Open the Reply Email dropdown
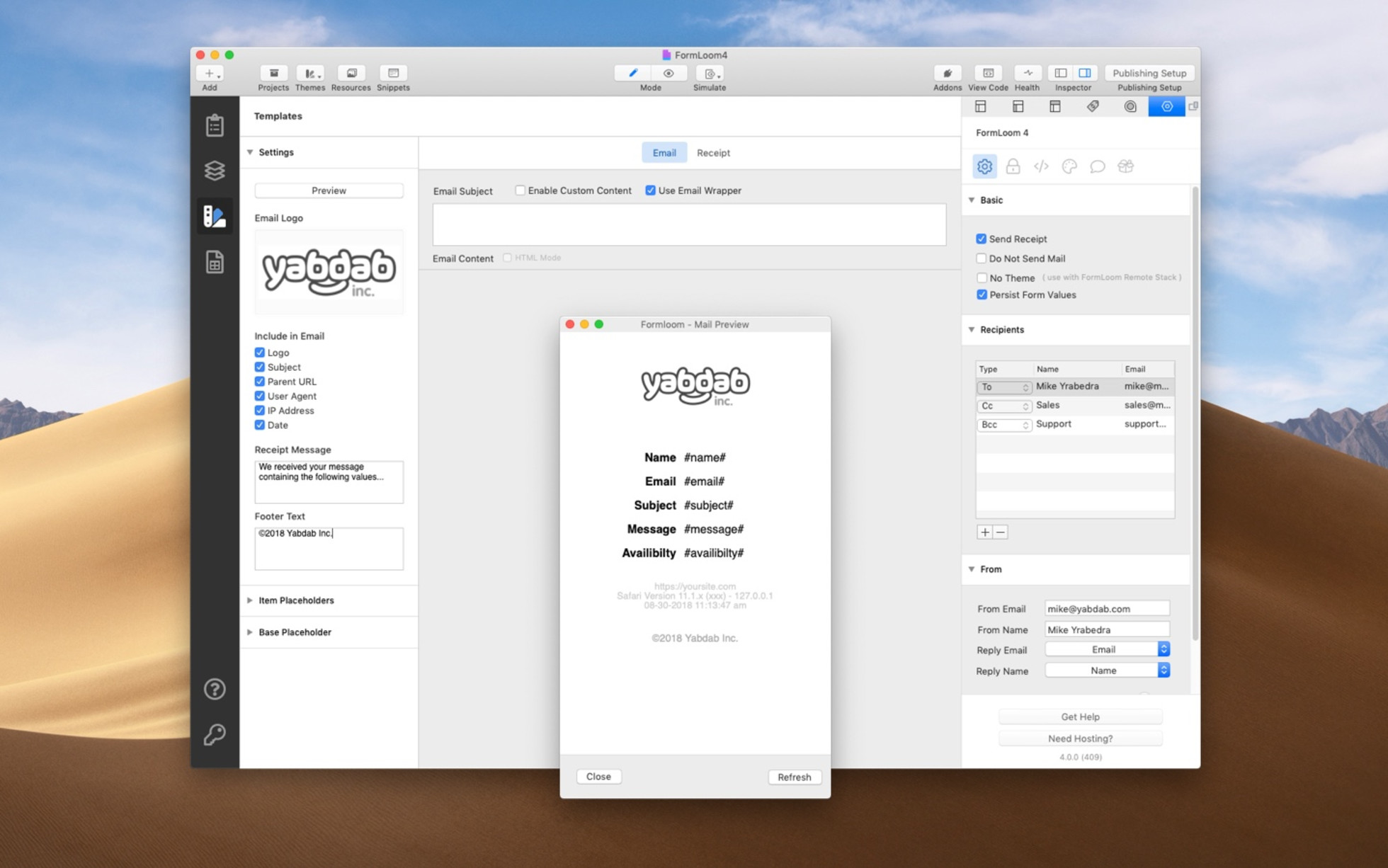Screen dimensions: 1388x868 [x=1107, y=649]
